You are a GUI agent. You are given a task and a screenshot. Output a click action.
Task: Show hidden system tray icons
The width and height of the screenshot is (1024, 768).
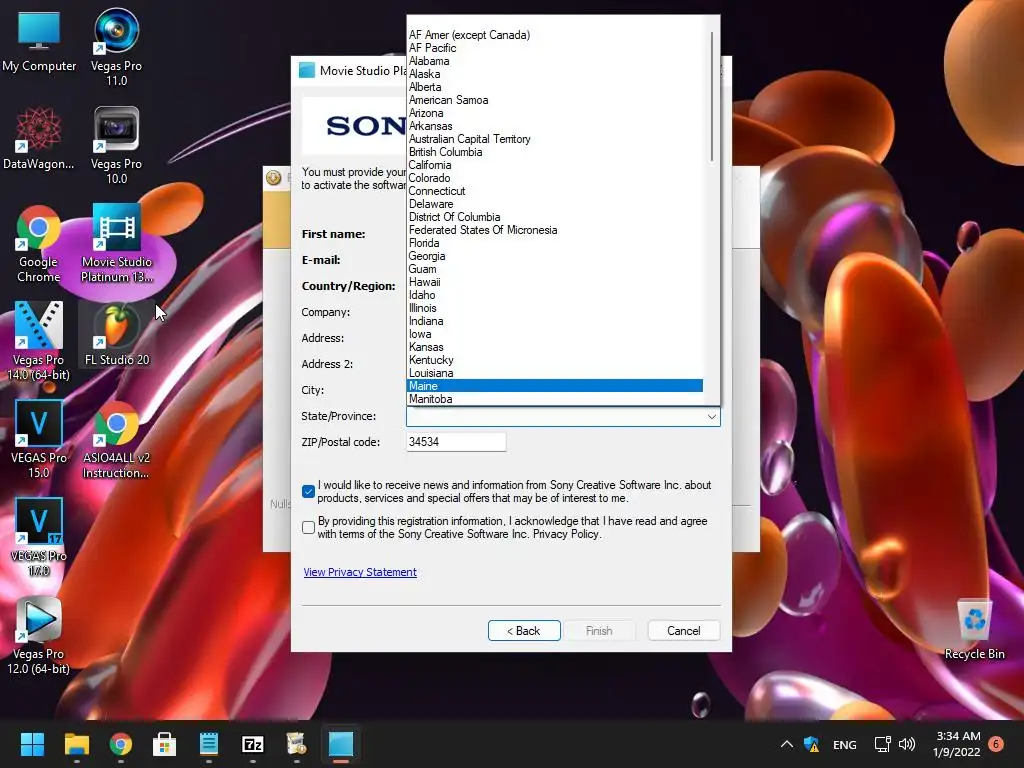(x=787, y=744)
